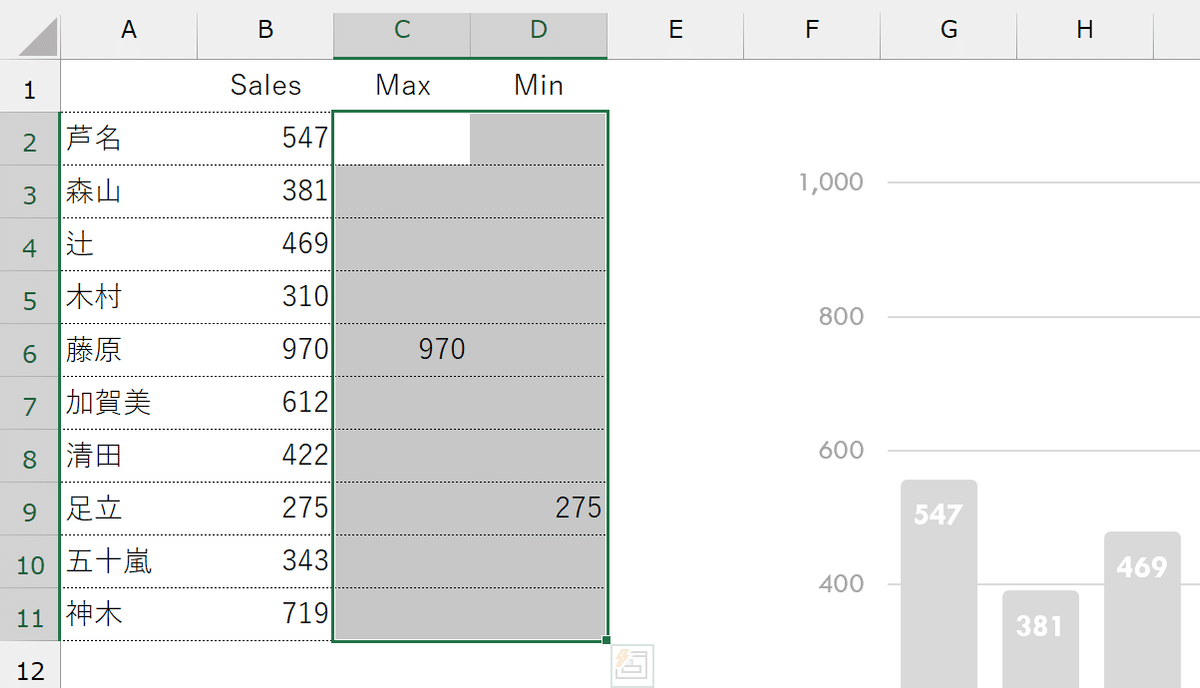Viewport: 1200px width, 688px height.
Task: Select the cell containing 森山
Action: 129,191
